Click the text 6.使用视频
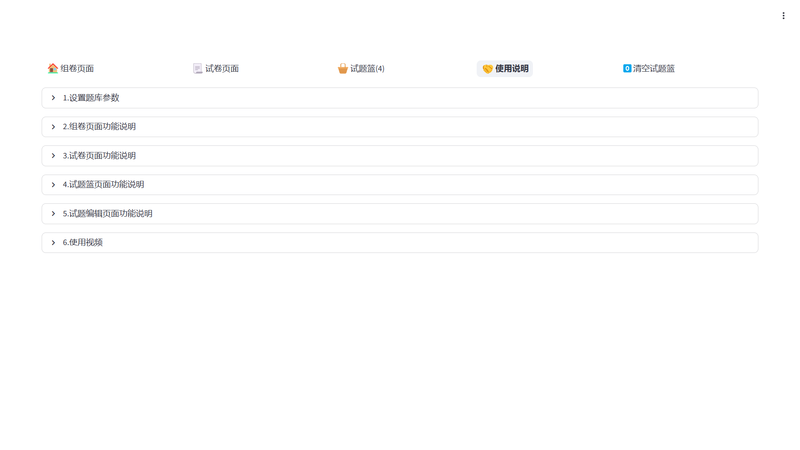 click(83, 242)
